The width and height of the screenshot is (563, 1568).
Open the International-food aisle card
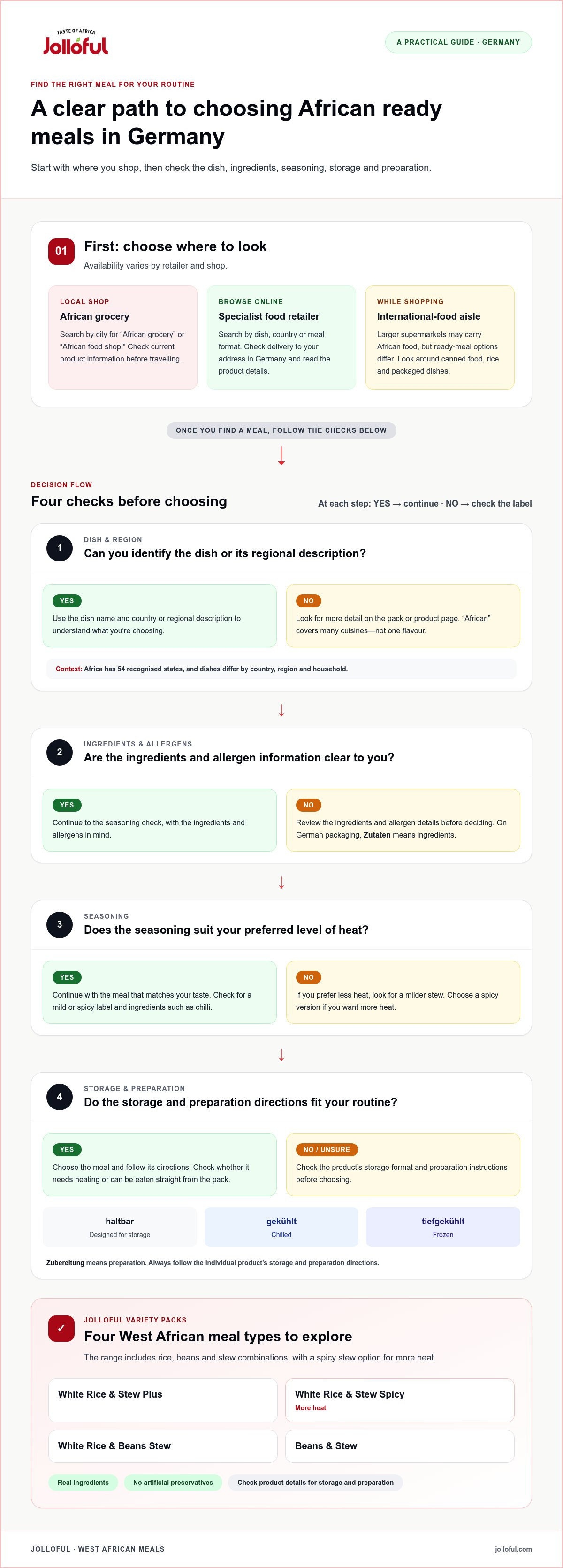tap(440, 337)
